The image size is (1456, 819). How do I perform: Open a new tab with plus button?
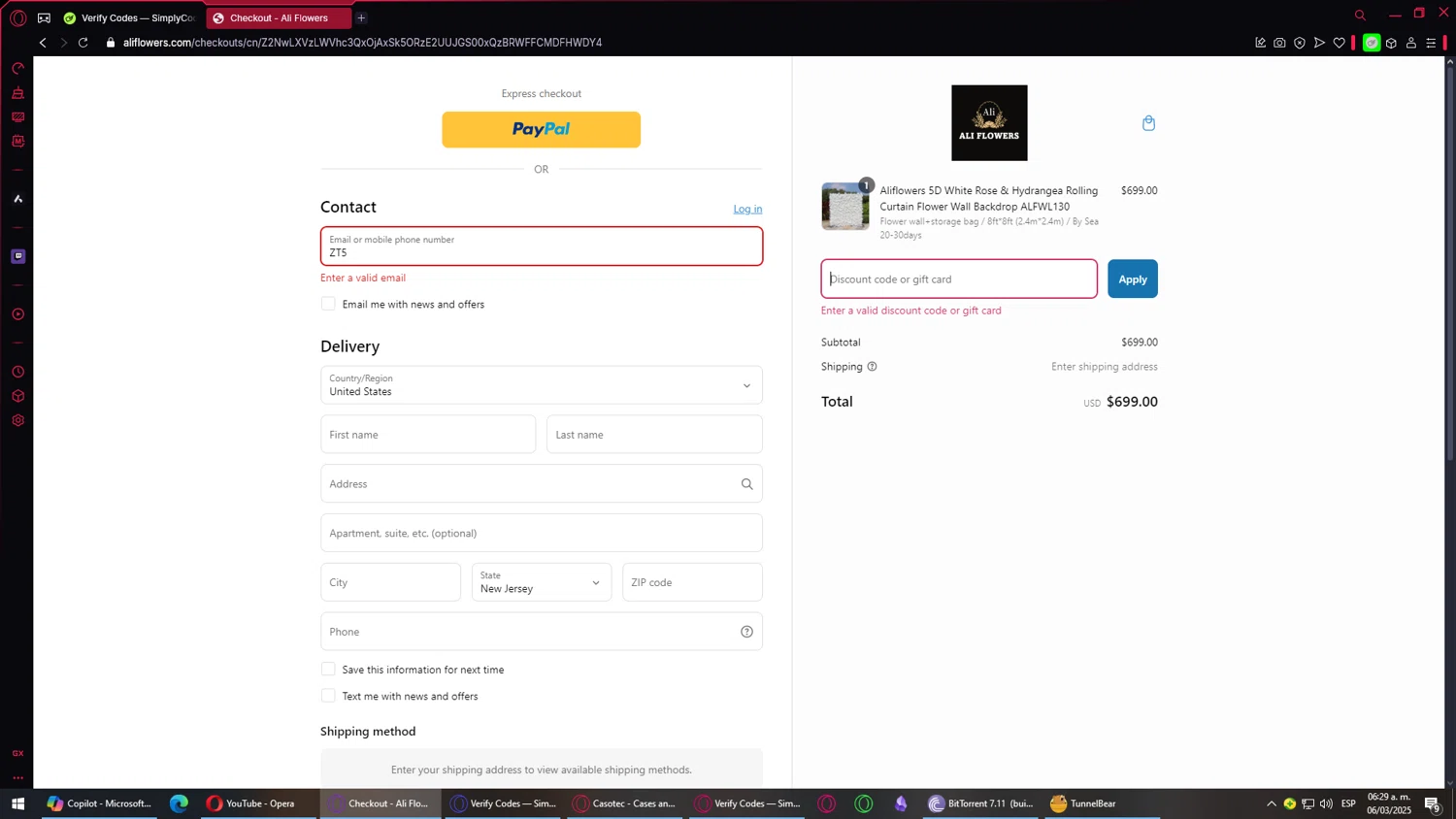tap(361, 17)
